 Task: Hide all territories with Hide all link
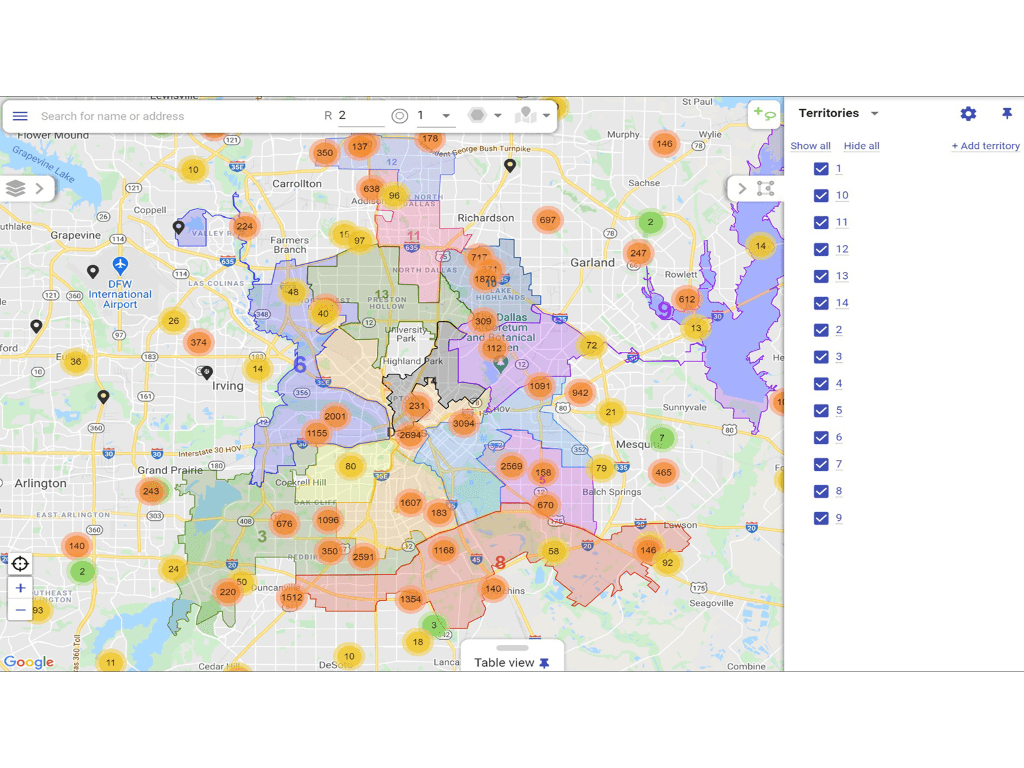pyautogui.click(x=861, y=146)
